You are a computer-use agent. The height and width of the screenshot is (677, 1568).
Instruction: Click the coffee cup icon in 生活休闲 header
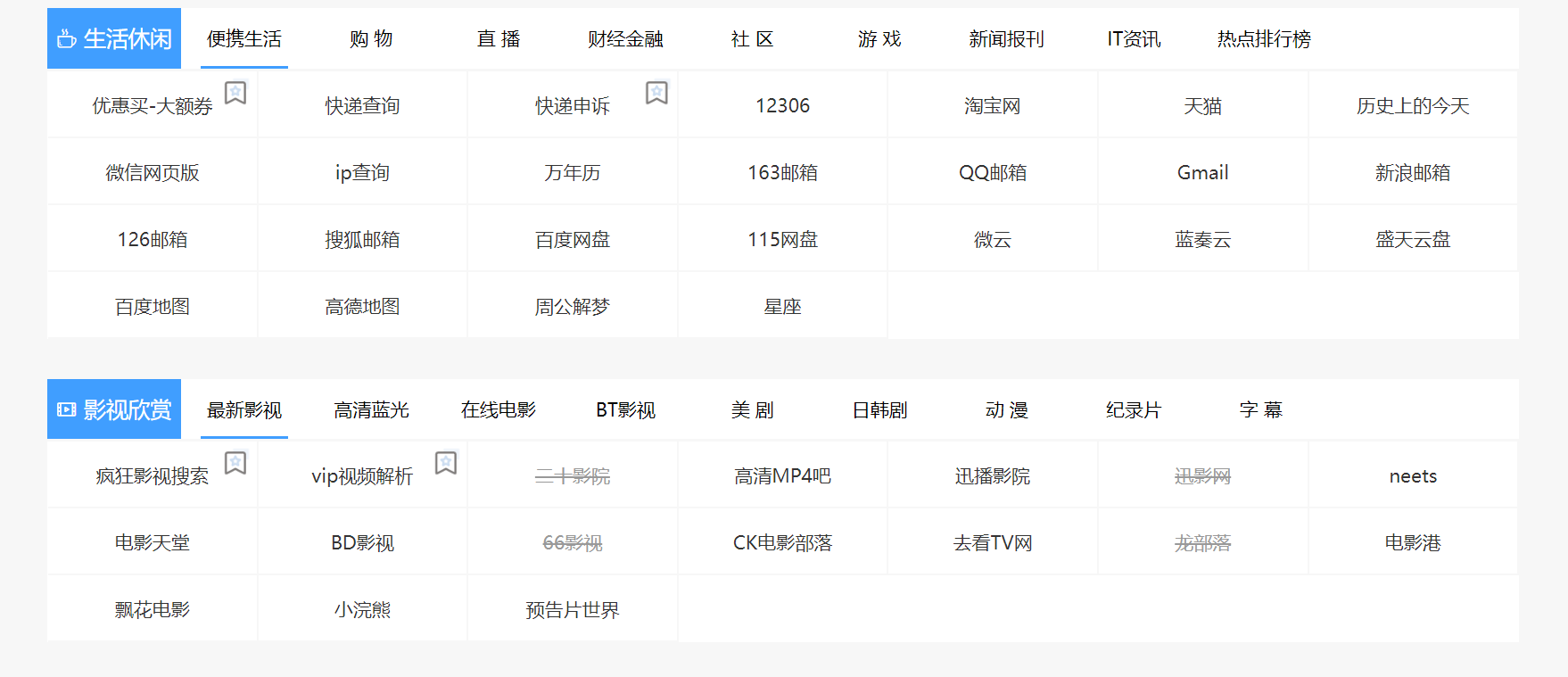[x=67, y=39]
